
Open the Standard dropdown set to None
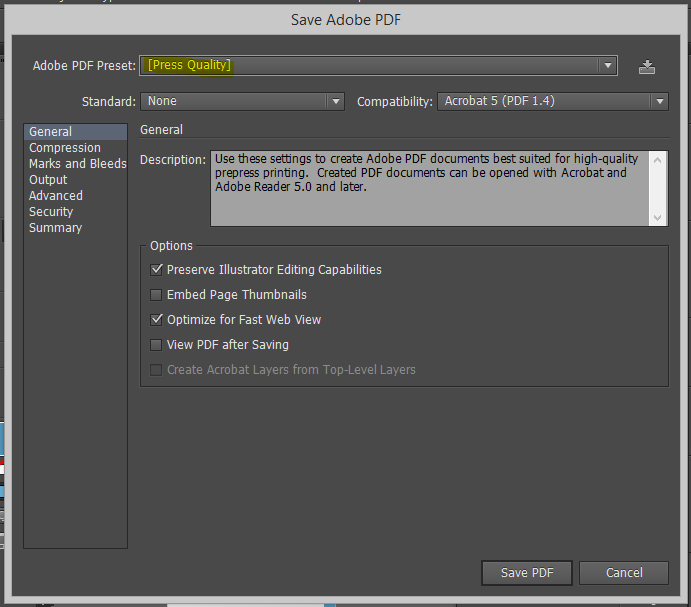click(x=242, y=101)
